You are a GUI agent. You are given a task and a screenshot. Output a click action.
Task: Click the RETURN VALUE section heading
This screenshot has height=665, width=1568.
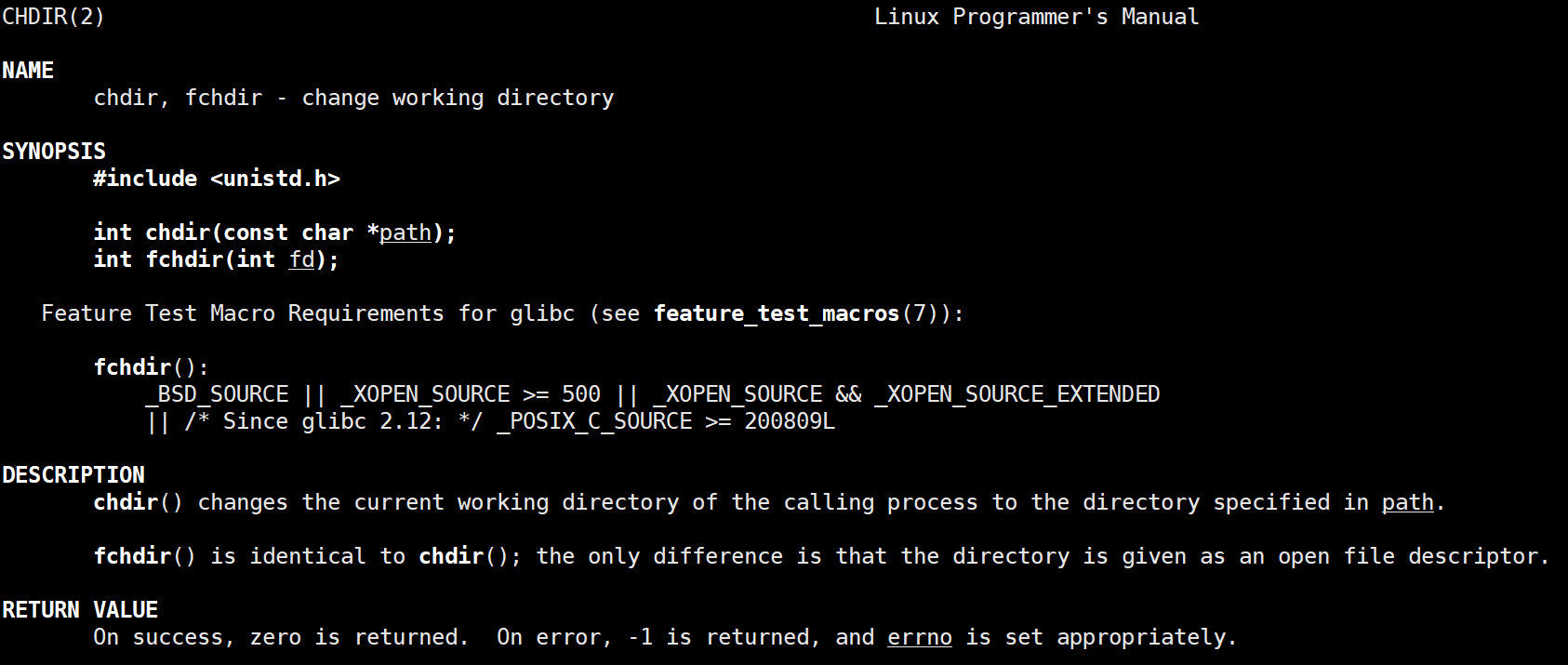pyautogui.click(x=80, y=610)
